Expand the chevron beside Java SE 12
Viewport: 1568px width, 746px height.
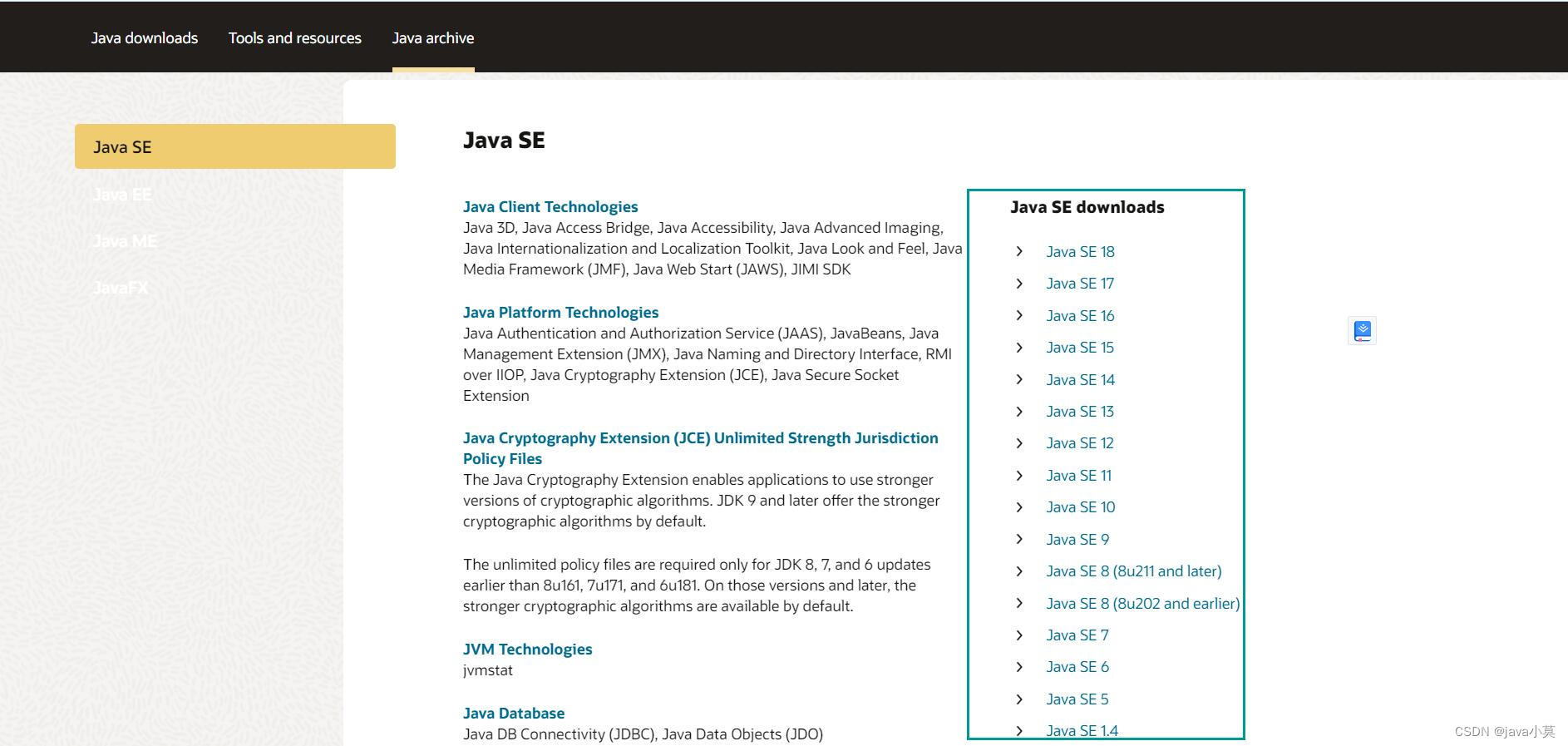tap(1019, 443)
